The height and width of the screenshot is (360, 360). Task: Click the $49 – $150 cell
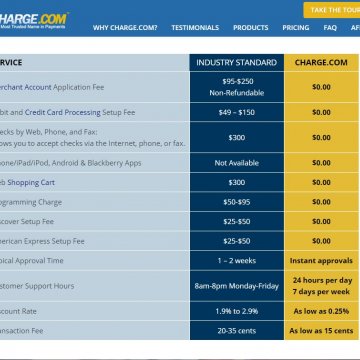pyautogui.click(x=237, y=113)
